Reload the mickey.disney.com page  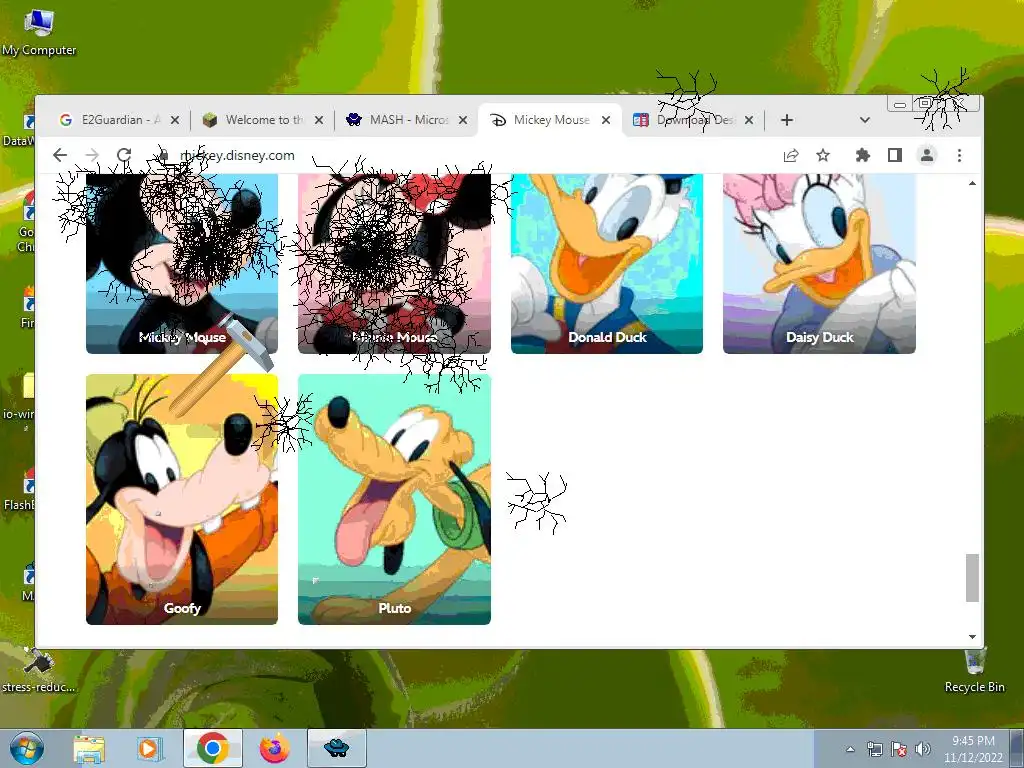pyautogui.click(x=124, y=155)
